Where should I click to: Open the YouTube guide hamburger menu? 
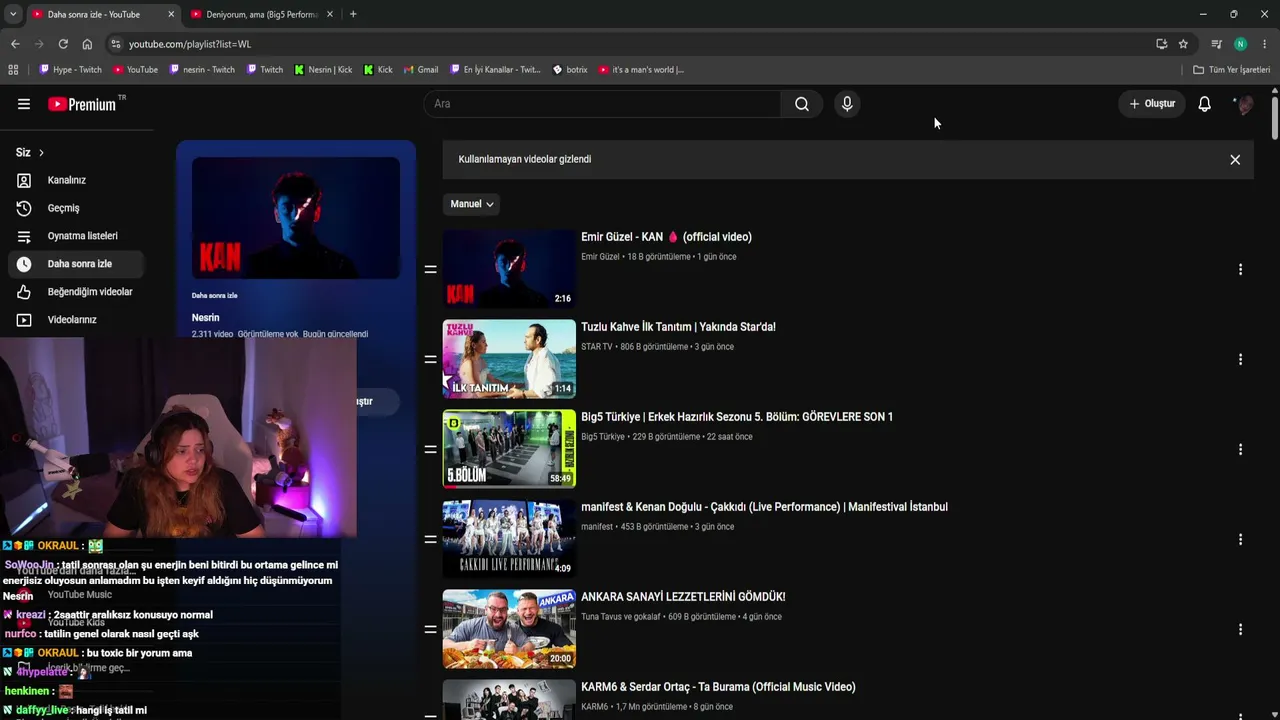point(24,104)
